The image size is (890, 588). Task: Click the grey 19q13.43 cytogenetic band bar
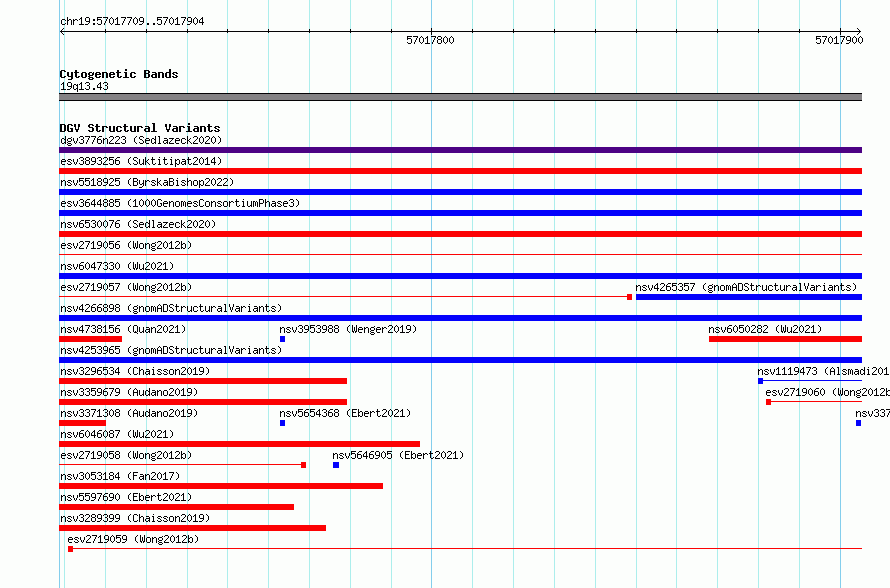(460, 97)
